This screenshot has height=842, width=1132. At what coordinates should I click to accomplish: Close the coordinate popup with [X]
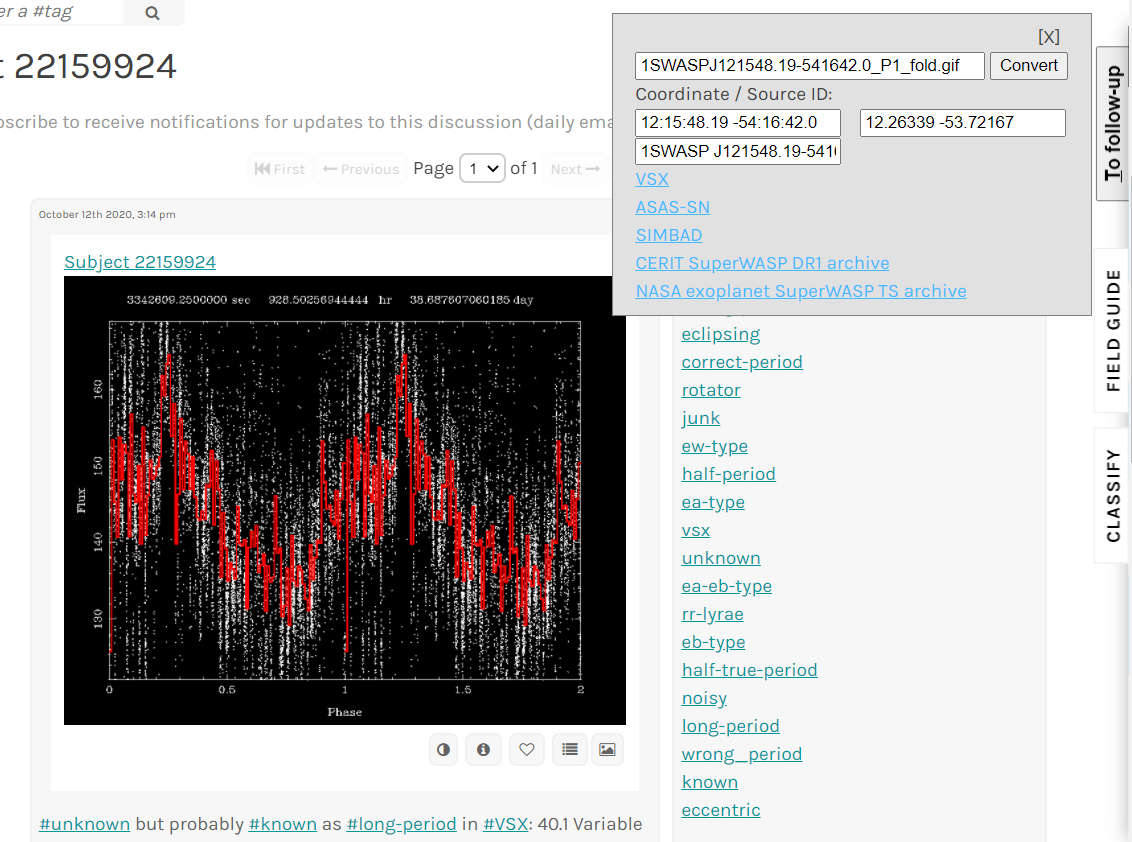coord(1049,37)
